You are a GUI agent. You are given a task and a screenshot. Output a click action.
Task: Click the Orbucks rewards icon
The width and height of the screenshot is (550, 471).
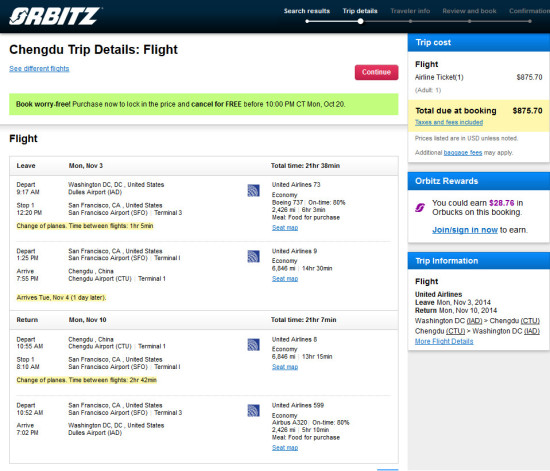[x=420, y=208]
